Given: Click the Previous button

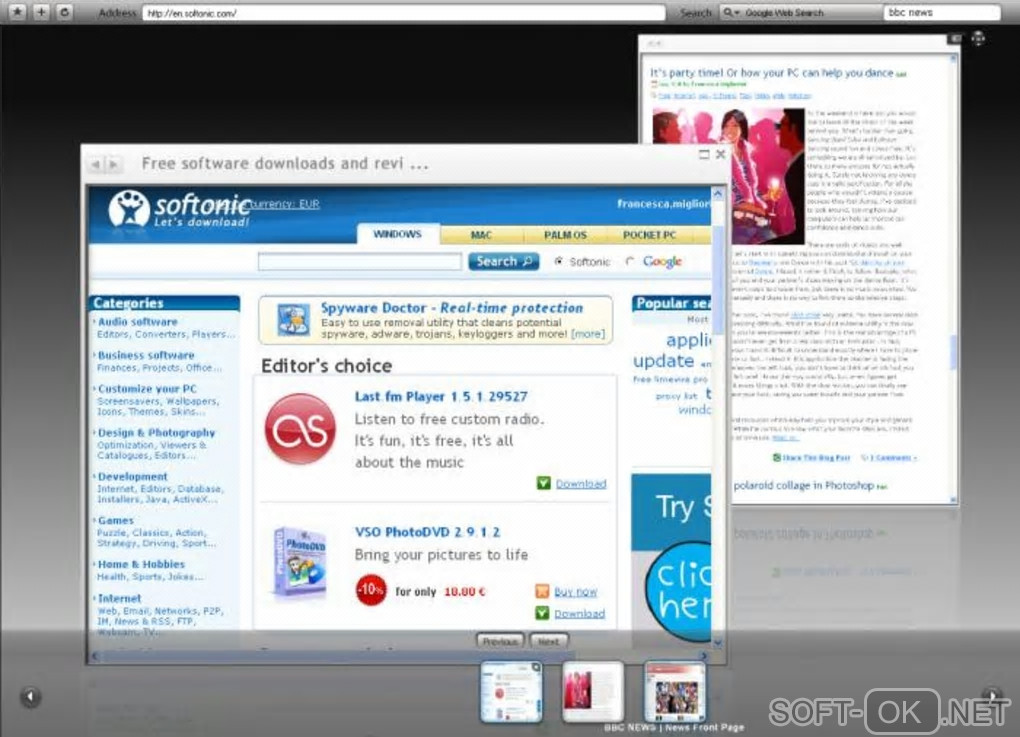Looking at the screenshot, I should (500, 641).
